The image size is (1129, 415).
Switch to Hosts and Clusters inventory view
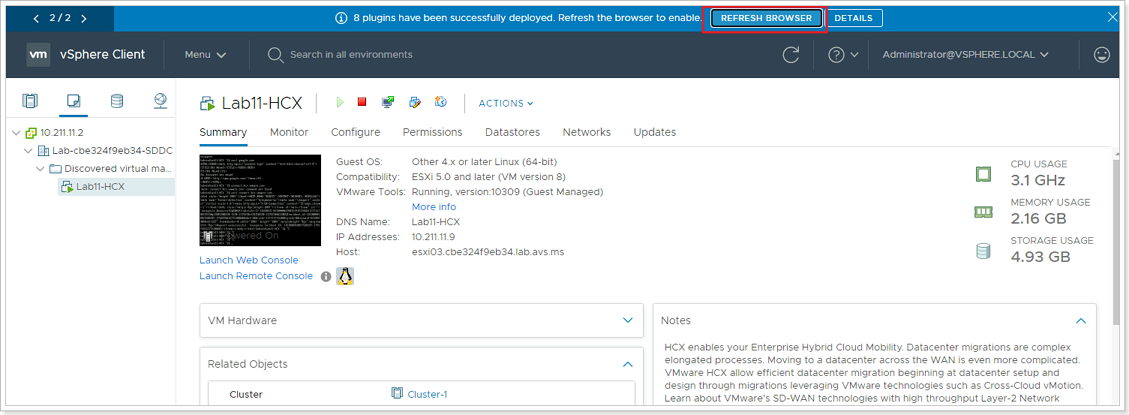pyautogui.click(x=30, y=101)
